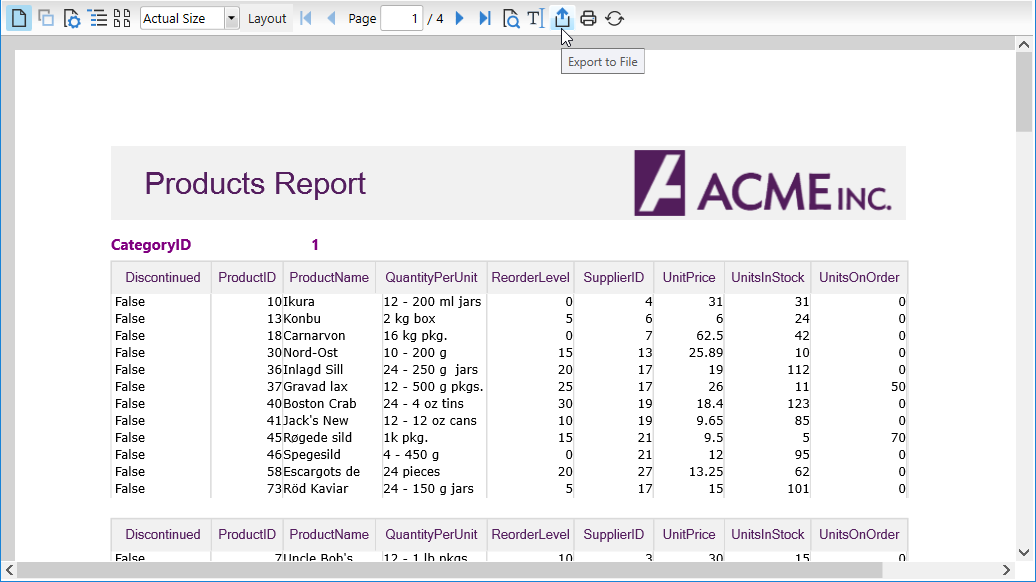Click the single page view icon

pos(18,18)
